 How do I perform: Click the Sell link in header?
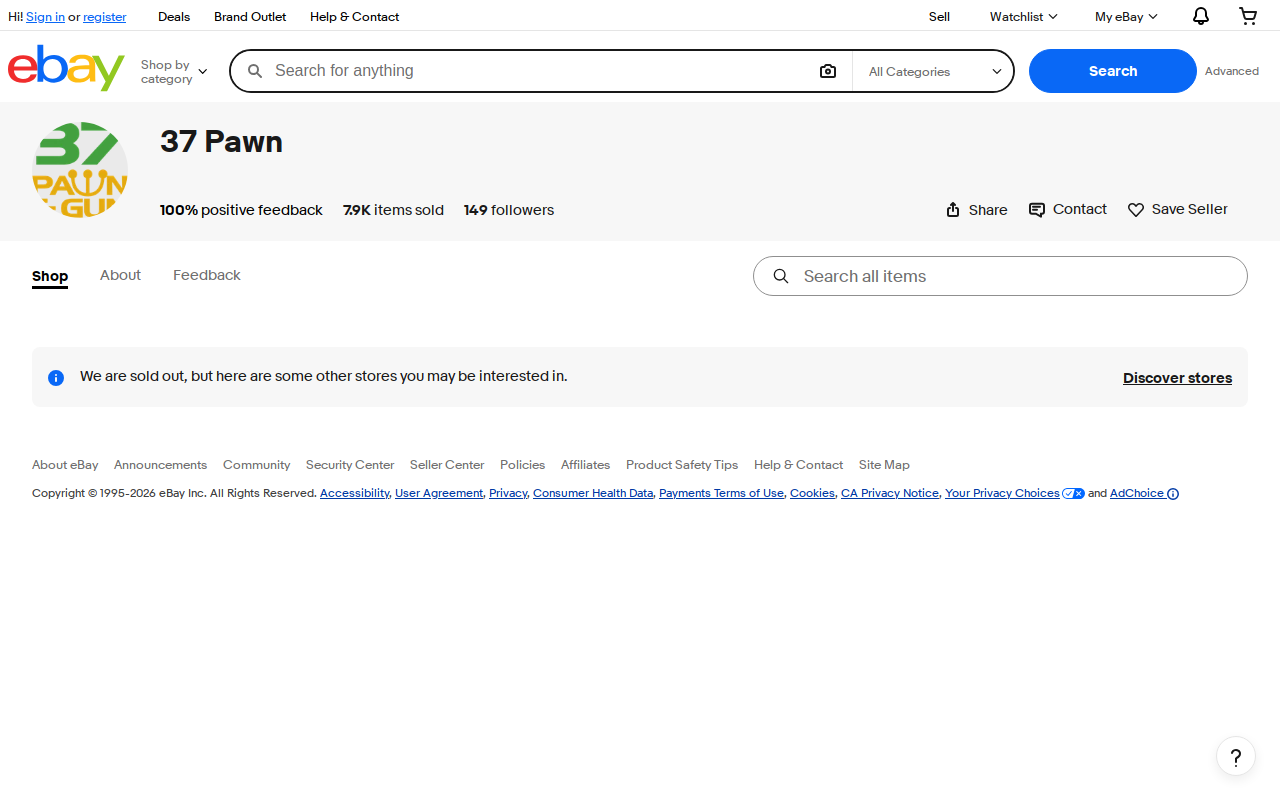point(939,17)
